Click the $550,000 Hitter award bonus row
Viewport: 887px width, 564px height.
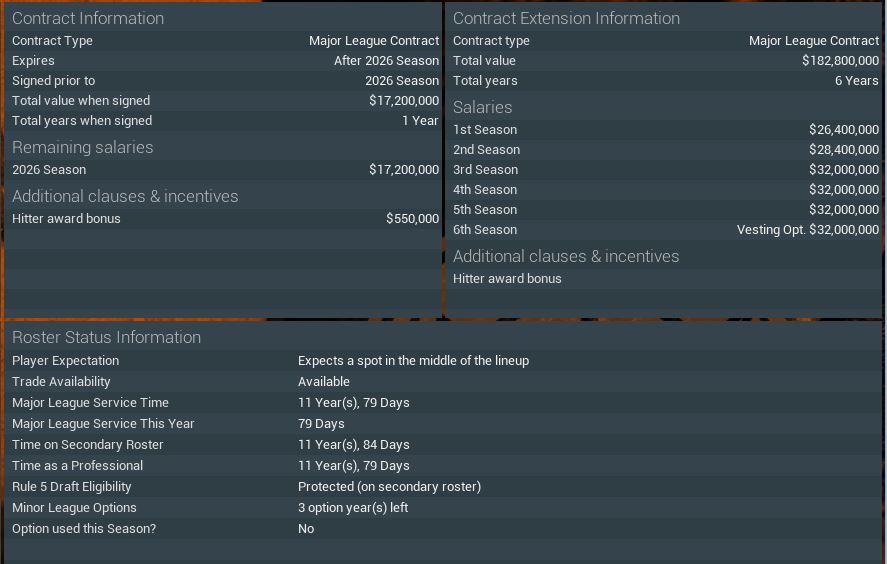click(225, 219)
